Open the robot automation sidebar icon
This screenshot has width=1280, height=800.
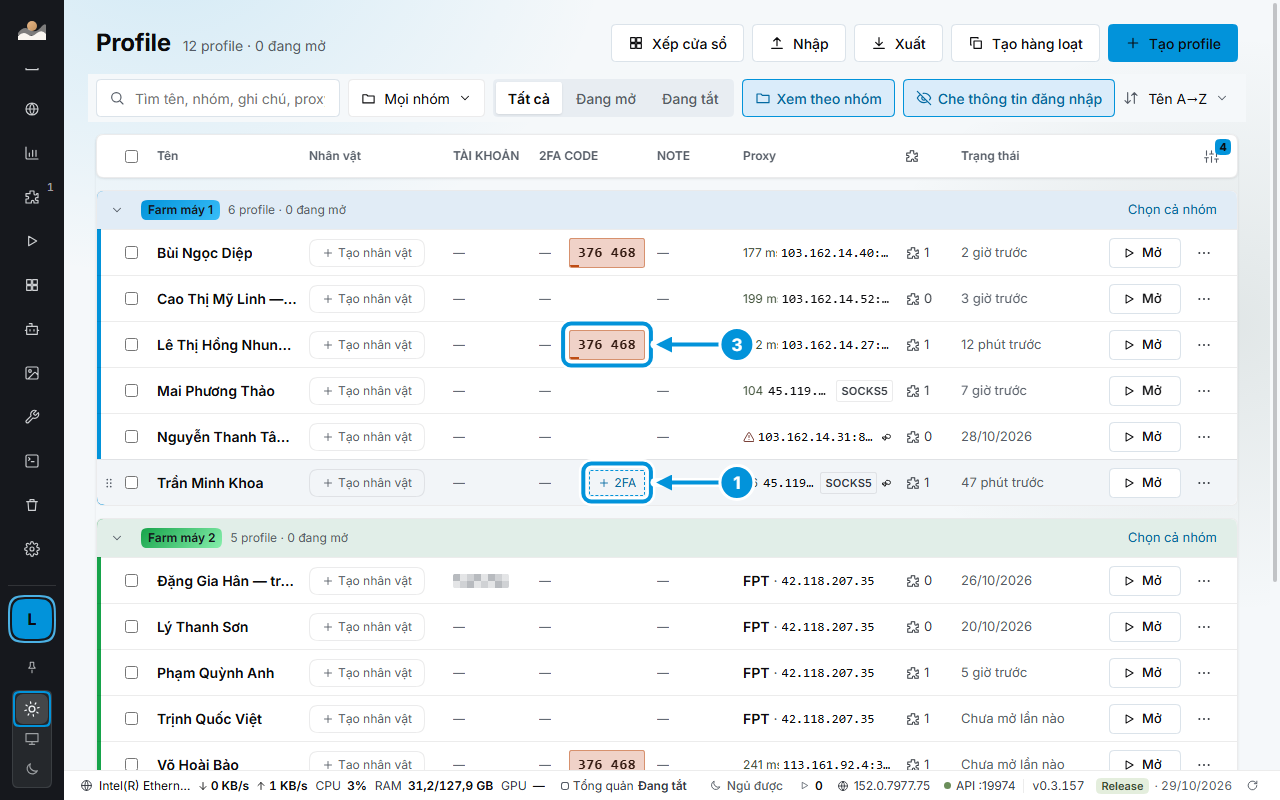tap(32, 329)
